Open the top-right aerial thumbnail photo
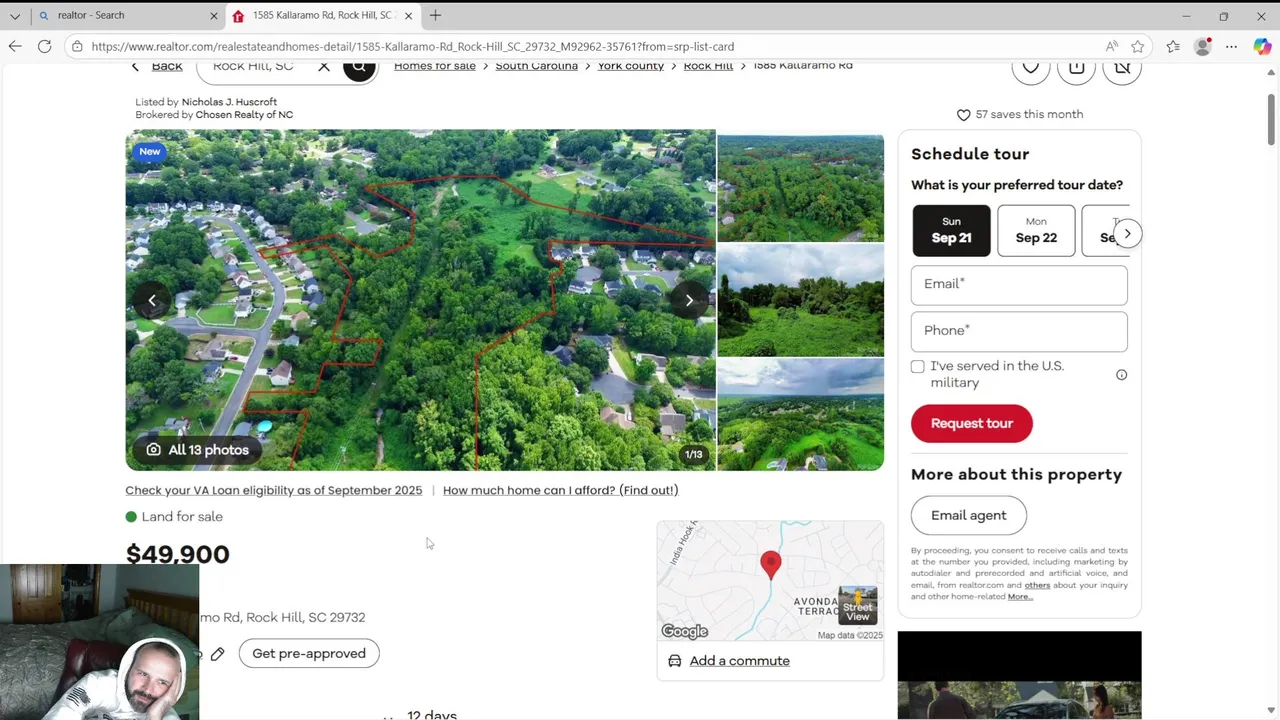The height and width of the screenshot is (720, 1280). (x=800, y=186)
